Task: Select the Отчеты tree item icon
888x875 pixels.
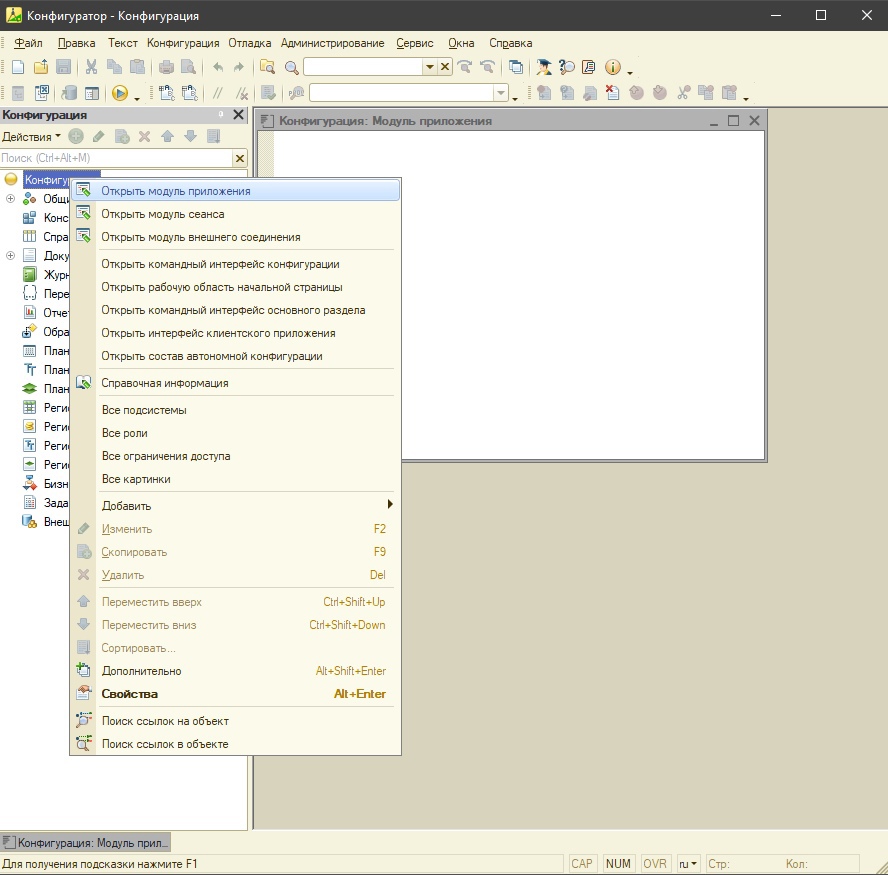Action: (x=29, y=313)
